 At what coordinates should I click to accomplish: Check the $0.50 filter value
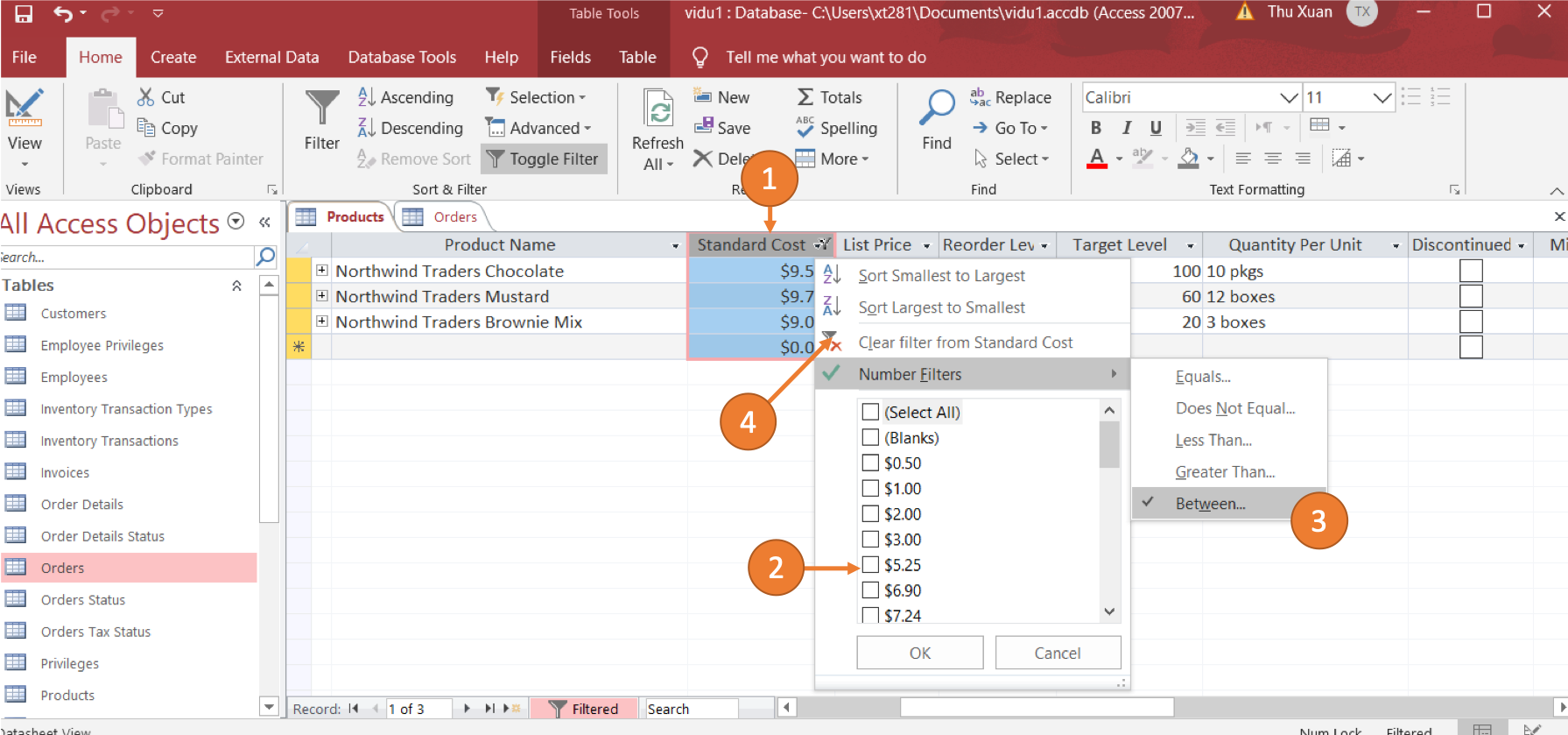click(x=871, y=463)
